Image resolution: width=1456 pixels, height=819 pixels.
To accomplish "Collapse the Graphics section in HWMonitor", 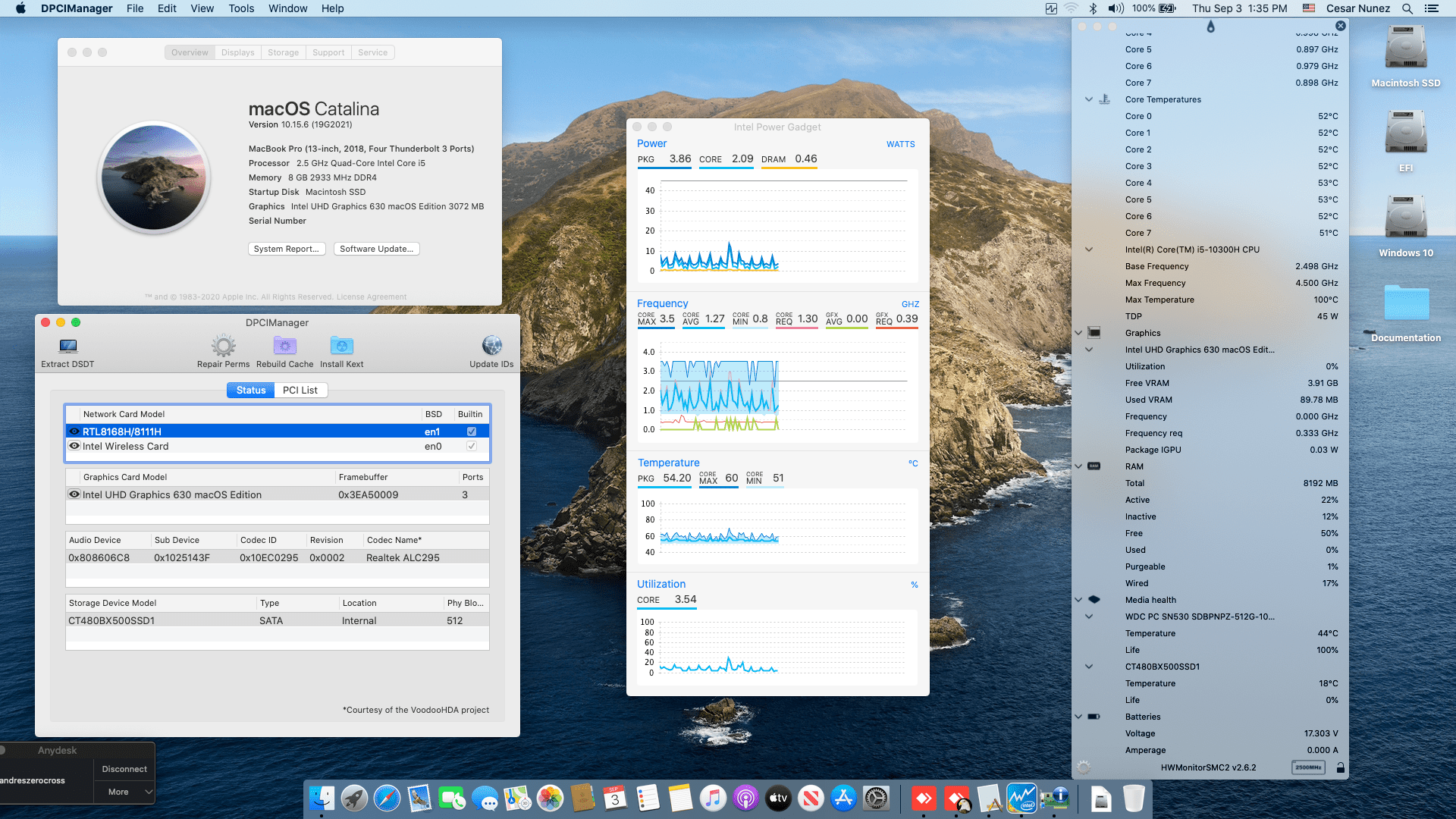I will tap(1078, 333).
